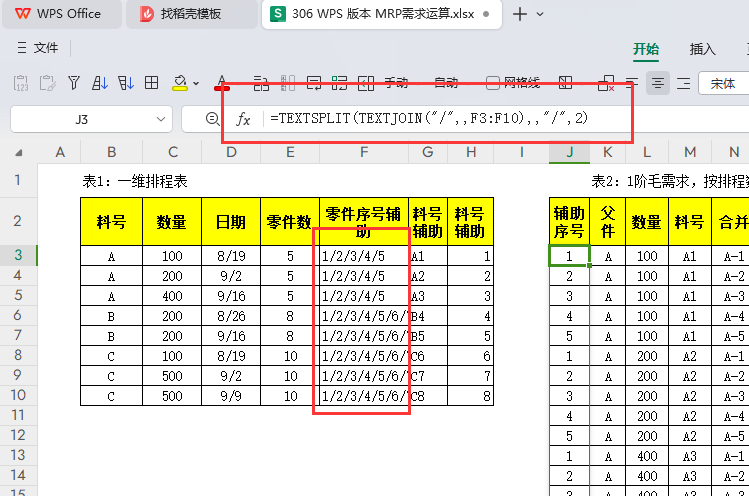The width and height of the screenshot is (749, 496).
Task: Toggle the filter funnel icon
Action: point(74,83)
